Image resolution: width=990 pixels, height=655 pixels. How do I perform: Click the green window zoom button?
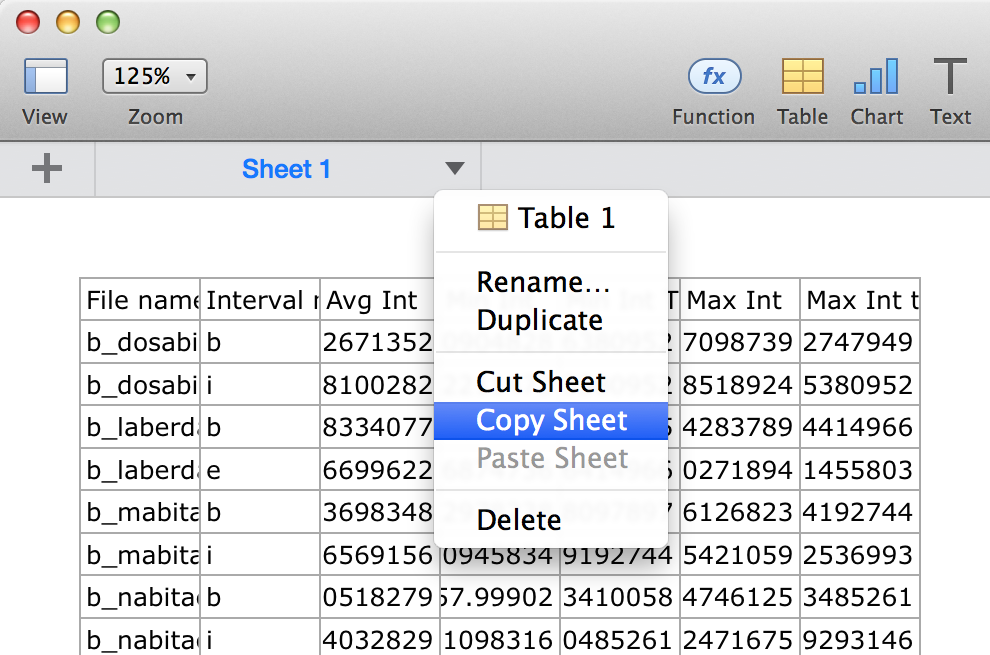click(x=106, y=21)
